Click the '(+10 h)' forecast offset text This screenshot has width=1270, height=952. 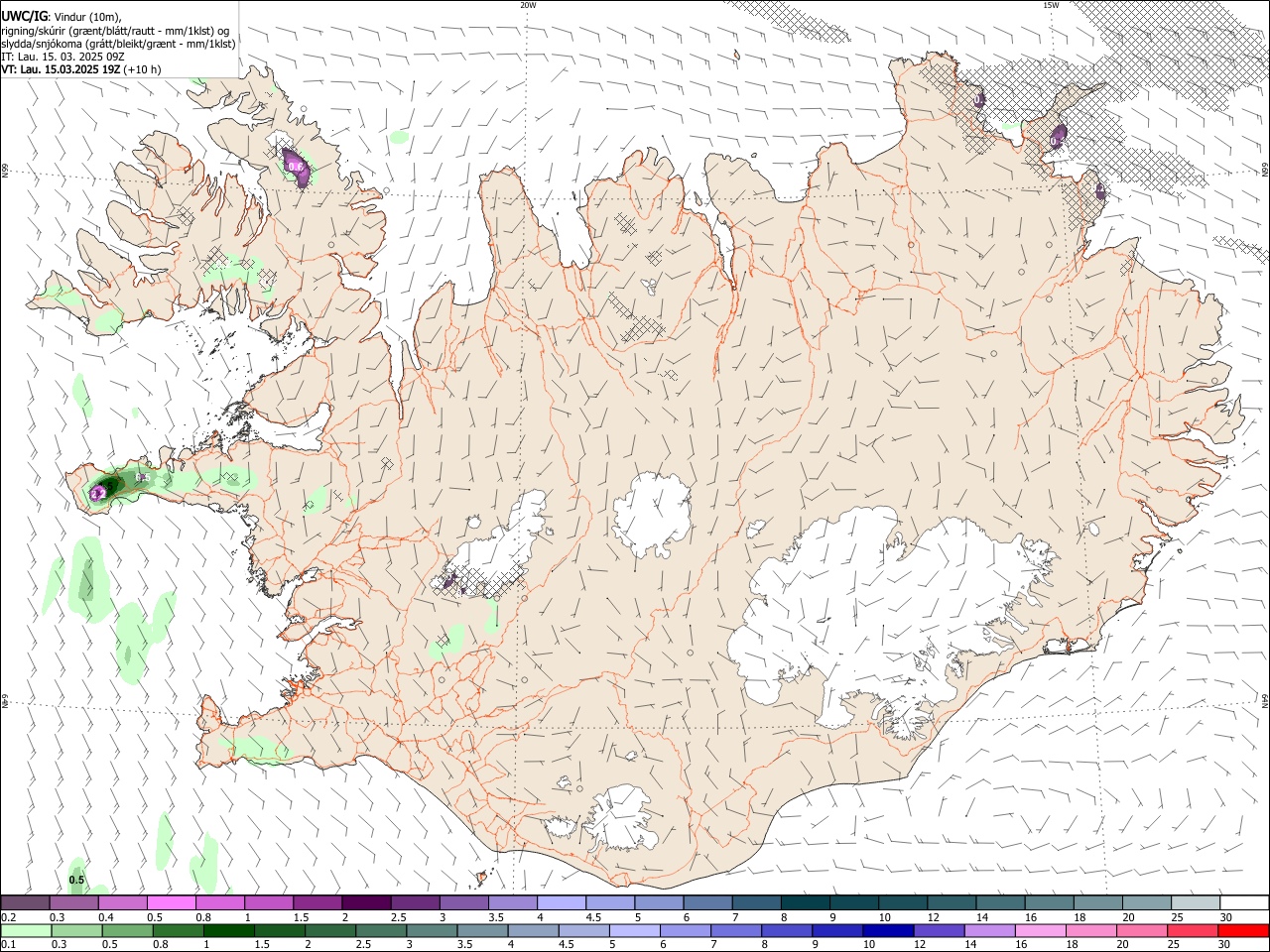click(142, 69)
